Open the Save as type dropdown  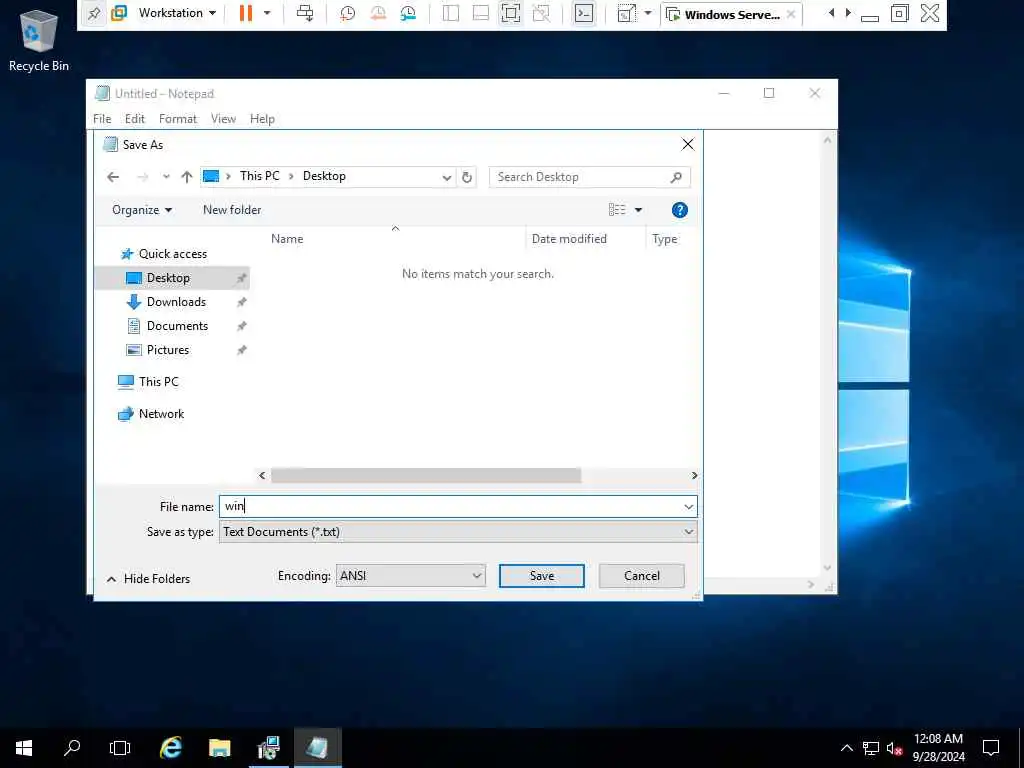click(x=458, y=532)
